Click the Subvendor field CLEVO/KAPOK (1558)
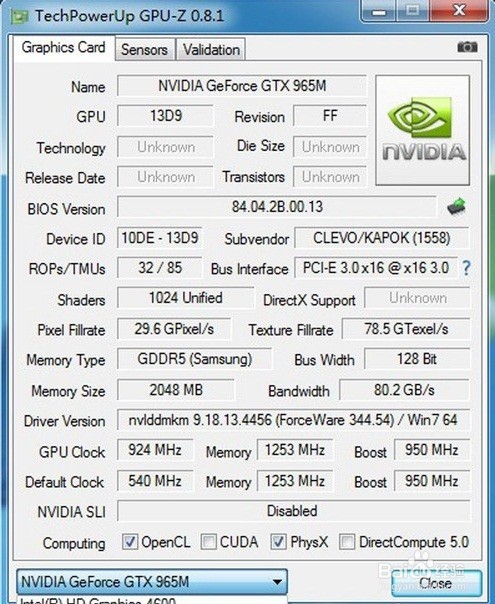 [x=382, y=238]
